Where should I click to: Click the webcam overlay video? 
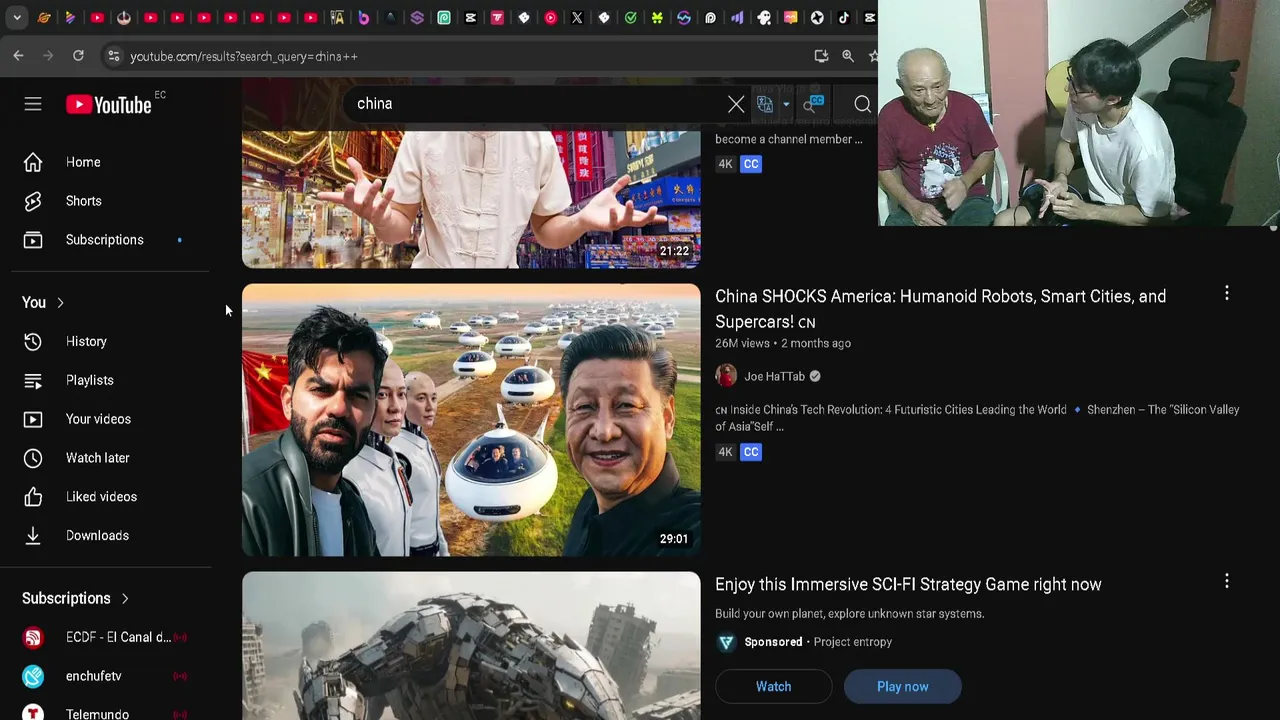click(x=1078, y=113)
